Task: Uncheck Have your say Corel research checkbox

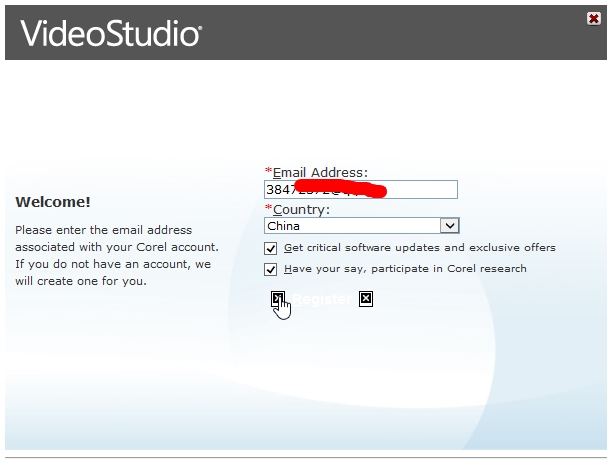Action: coord(270,269)
